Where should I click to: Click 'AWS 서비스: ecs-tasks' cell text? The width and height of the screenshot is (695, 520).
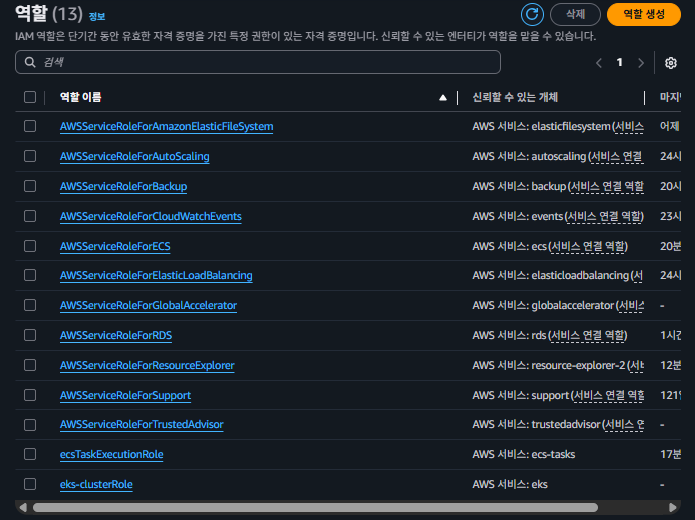(524, 454)
